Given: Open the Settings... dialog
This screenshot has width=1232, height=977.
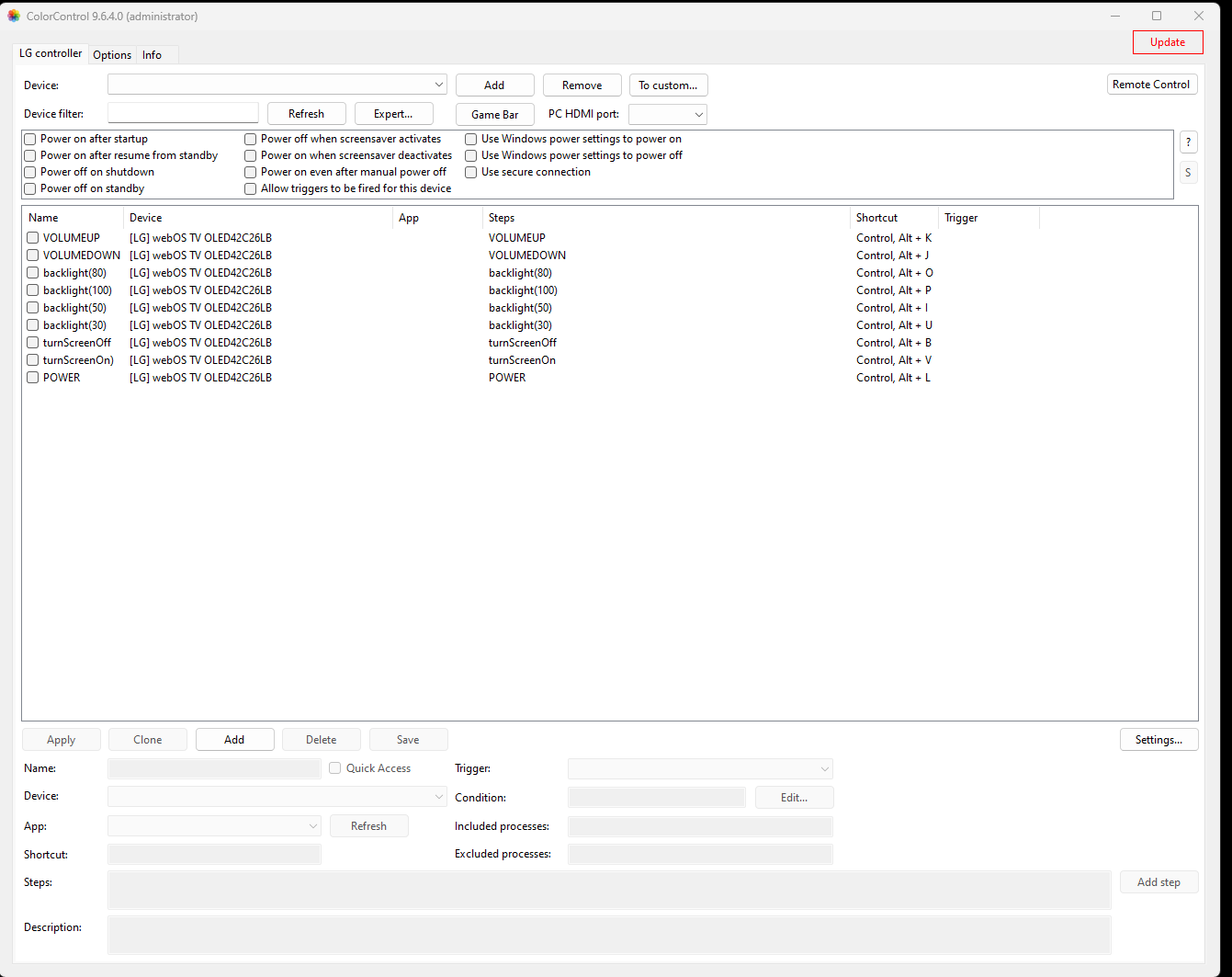Looking at the screenshot, I should (1159, 740).
